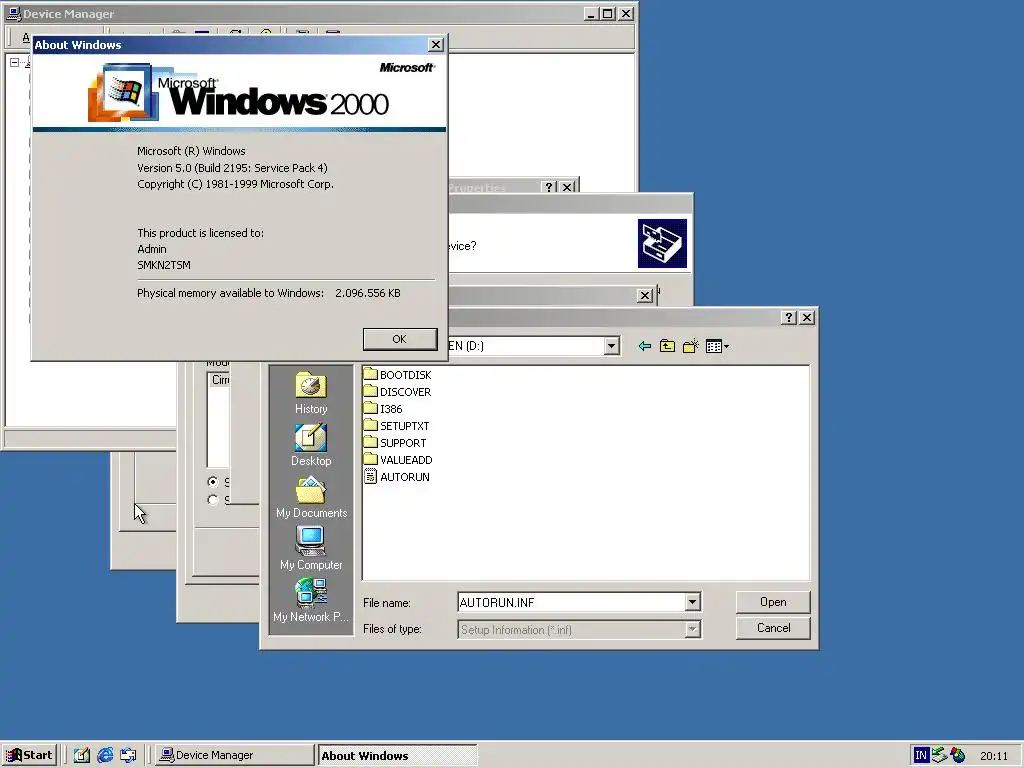Switch to About Windows taskbar button
This screenshot has height=768, width=1024.
click(x=397, y=756)
